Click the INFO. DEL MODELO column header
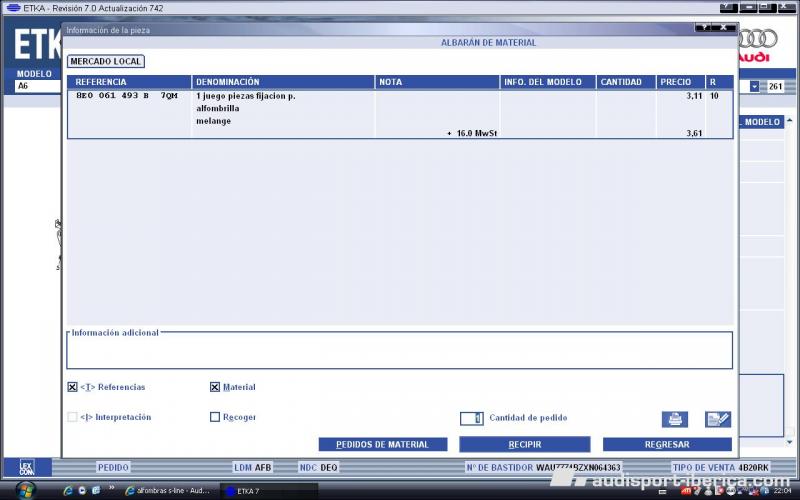This screenshot has width=800, height=500. click(547, 82)
